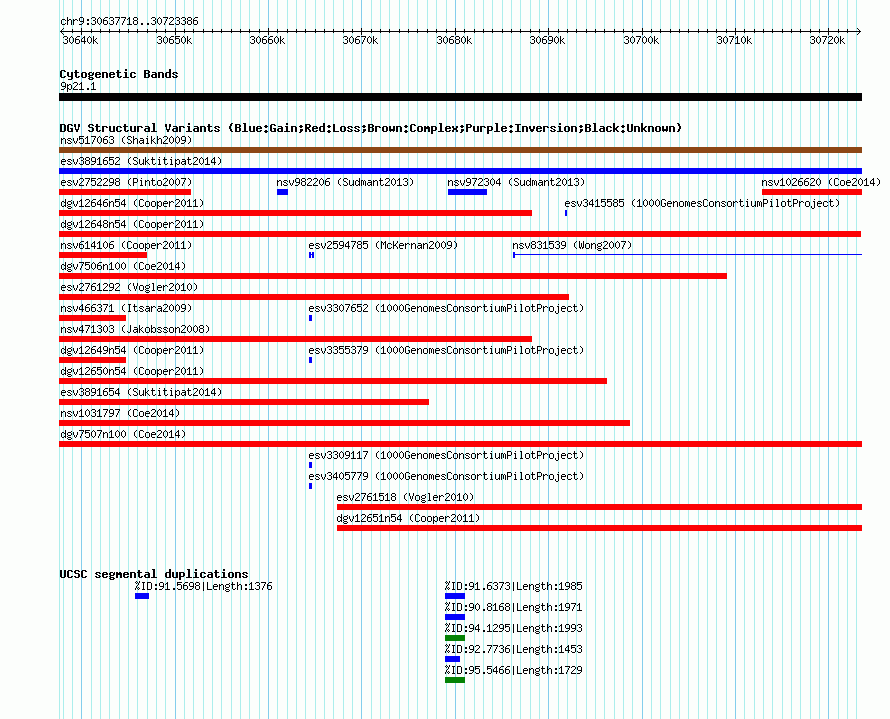This screenshot has width=890, height=719.
Task: Select the small blue nsv982206 gain bar
Action: [282, 192]
